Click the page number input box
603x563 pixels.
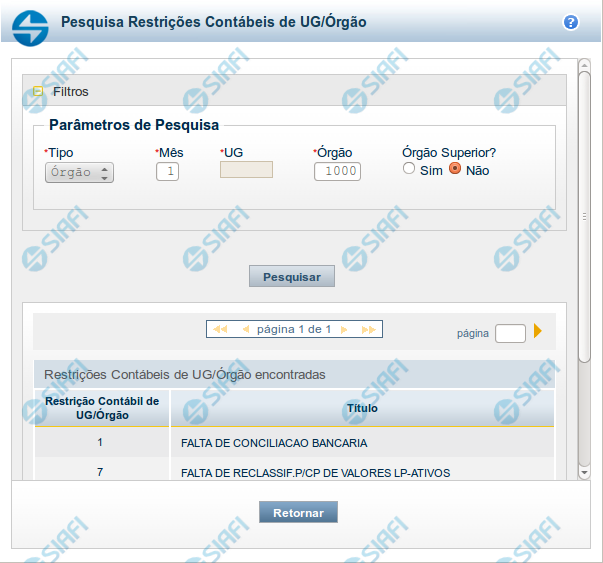pos(509,332)
